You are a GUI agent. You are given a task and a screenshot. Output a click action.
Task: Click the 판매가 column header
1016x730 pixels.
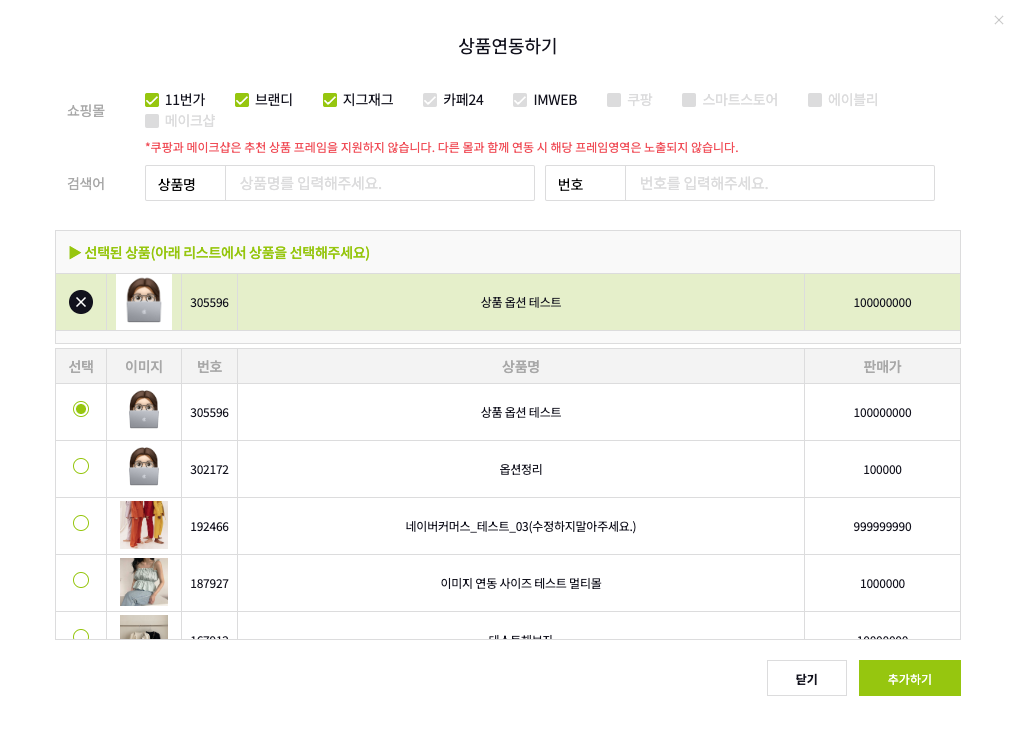(882, 367)
